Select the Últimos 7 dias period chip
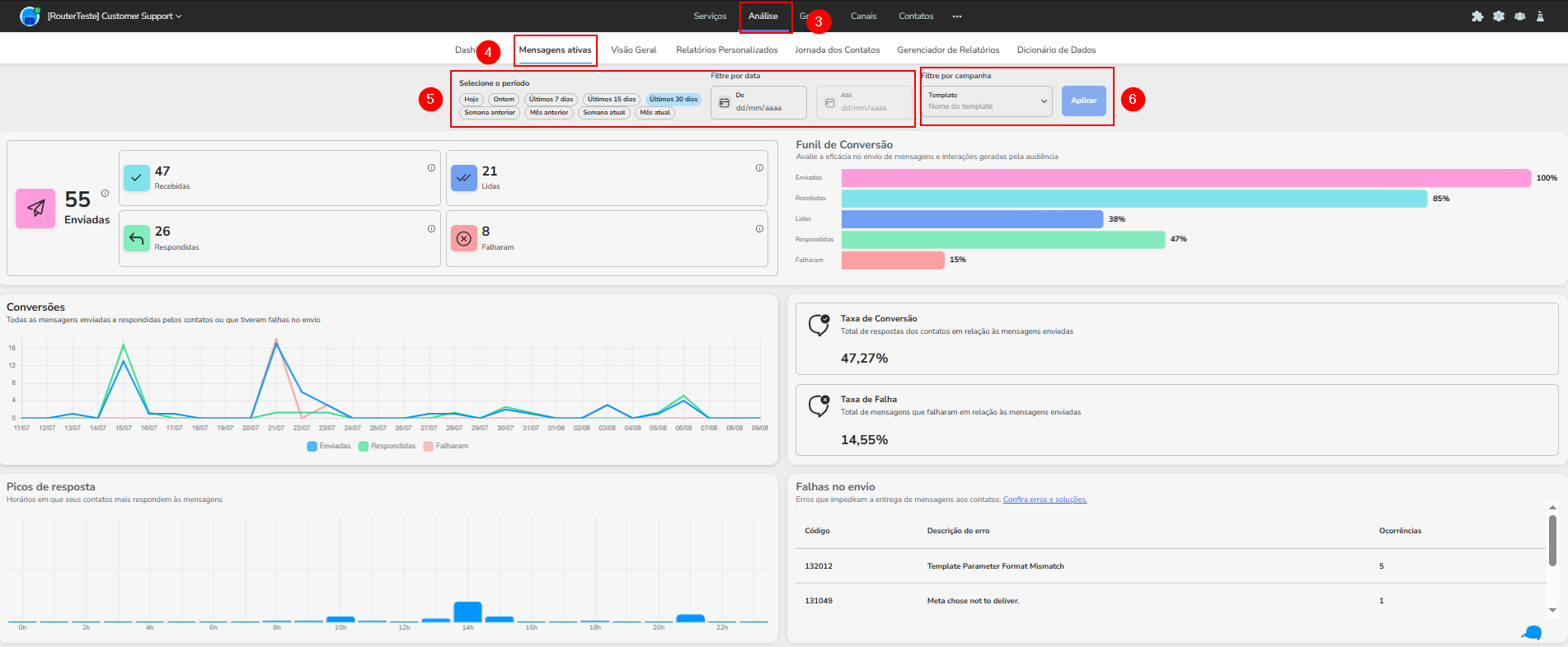The width and height of the screenshot is (1568, 647). 551,99
